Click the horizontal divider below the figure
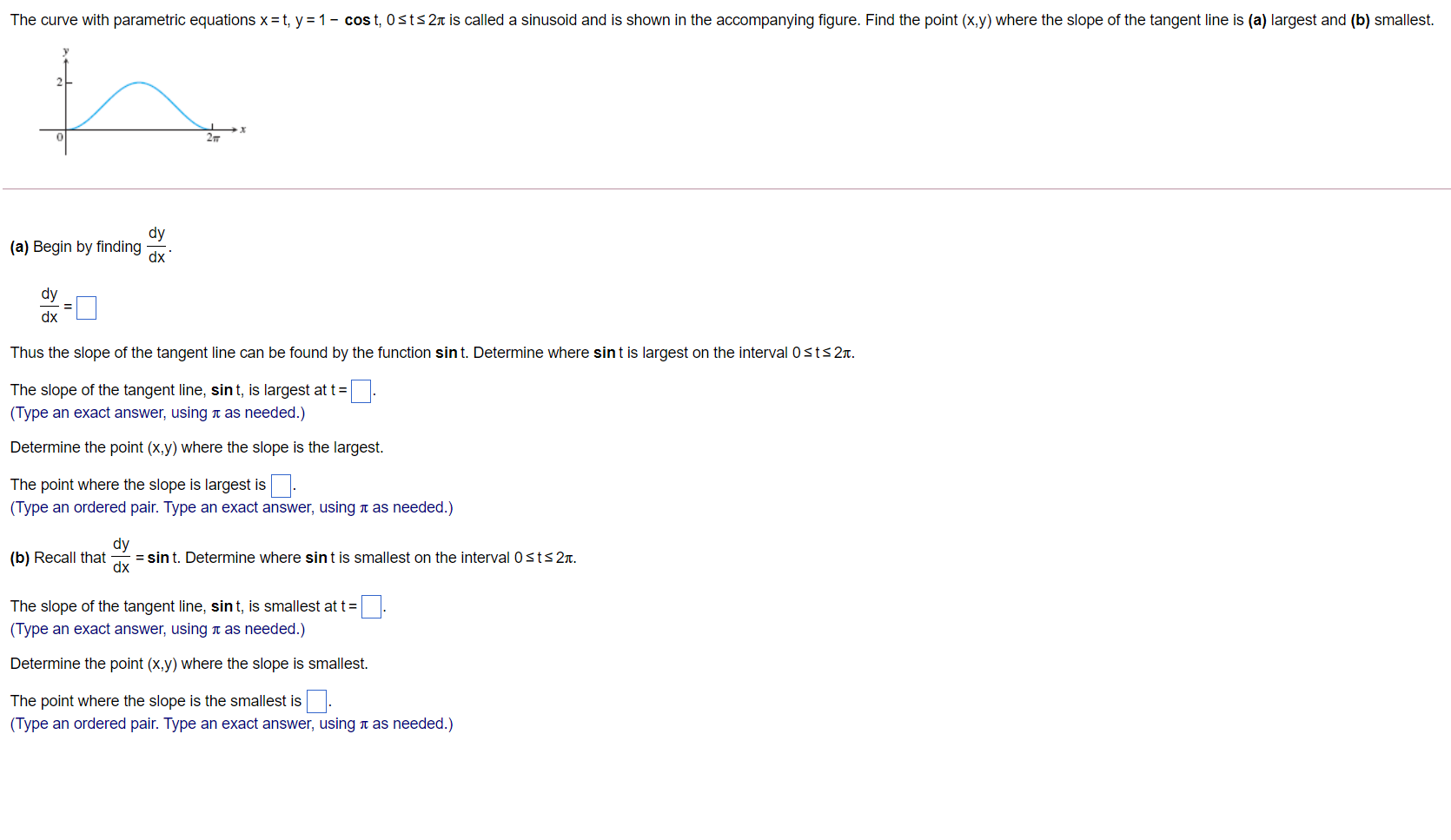This screenshot has width=1451, height=840. coord(725,187)
